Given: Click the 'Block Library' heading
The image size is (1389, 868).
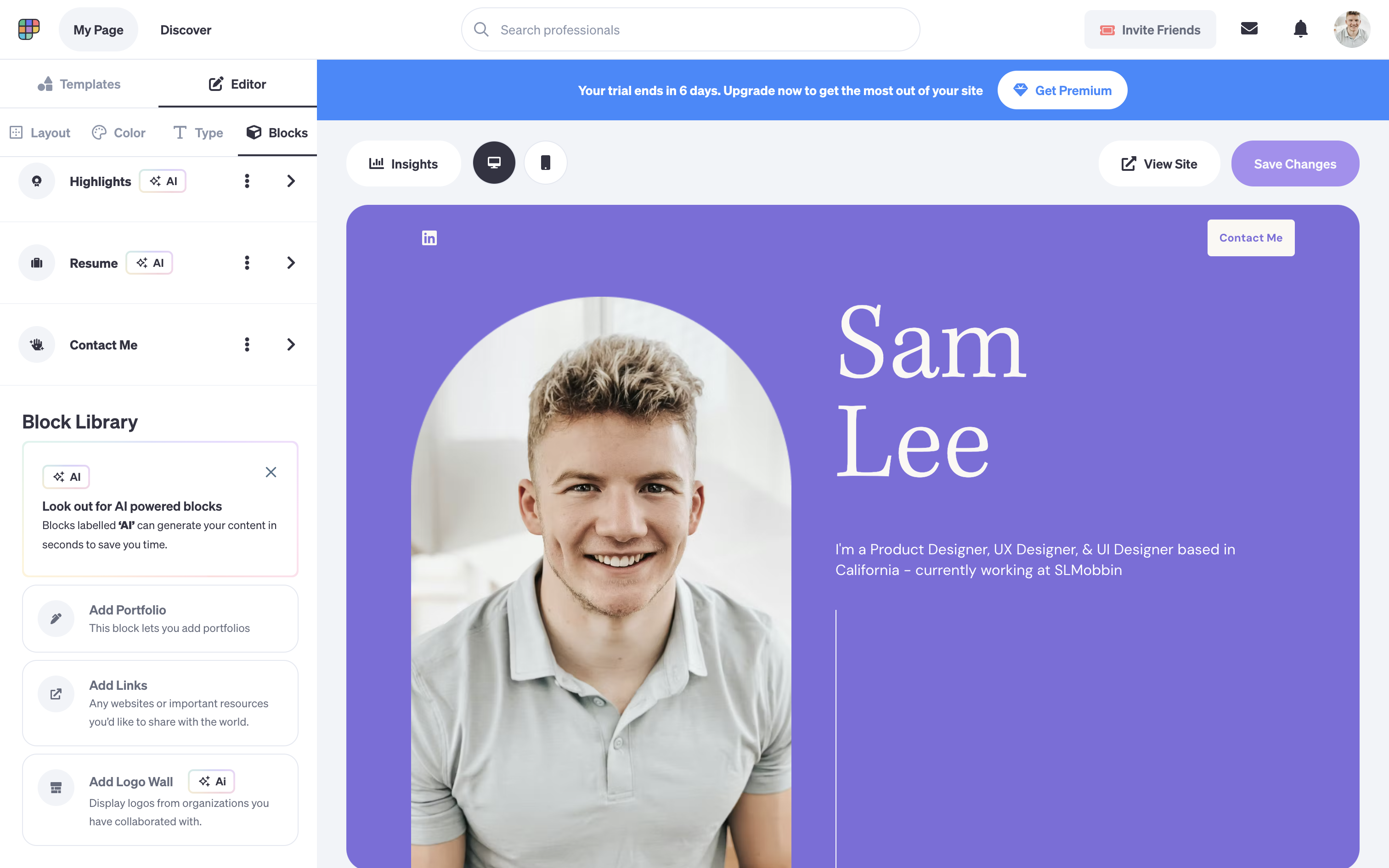Looking at the screenshot, I should [x=80, y=422].
